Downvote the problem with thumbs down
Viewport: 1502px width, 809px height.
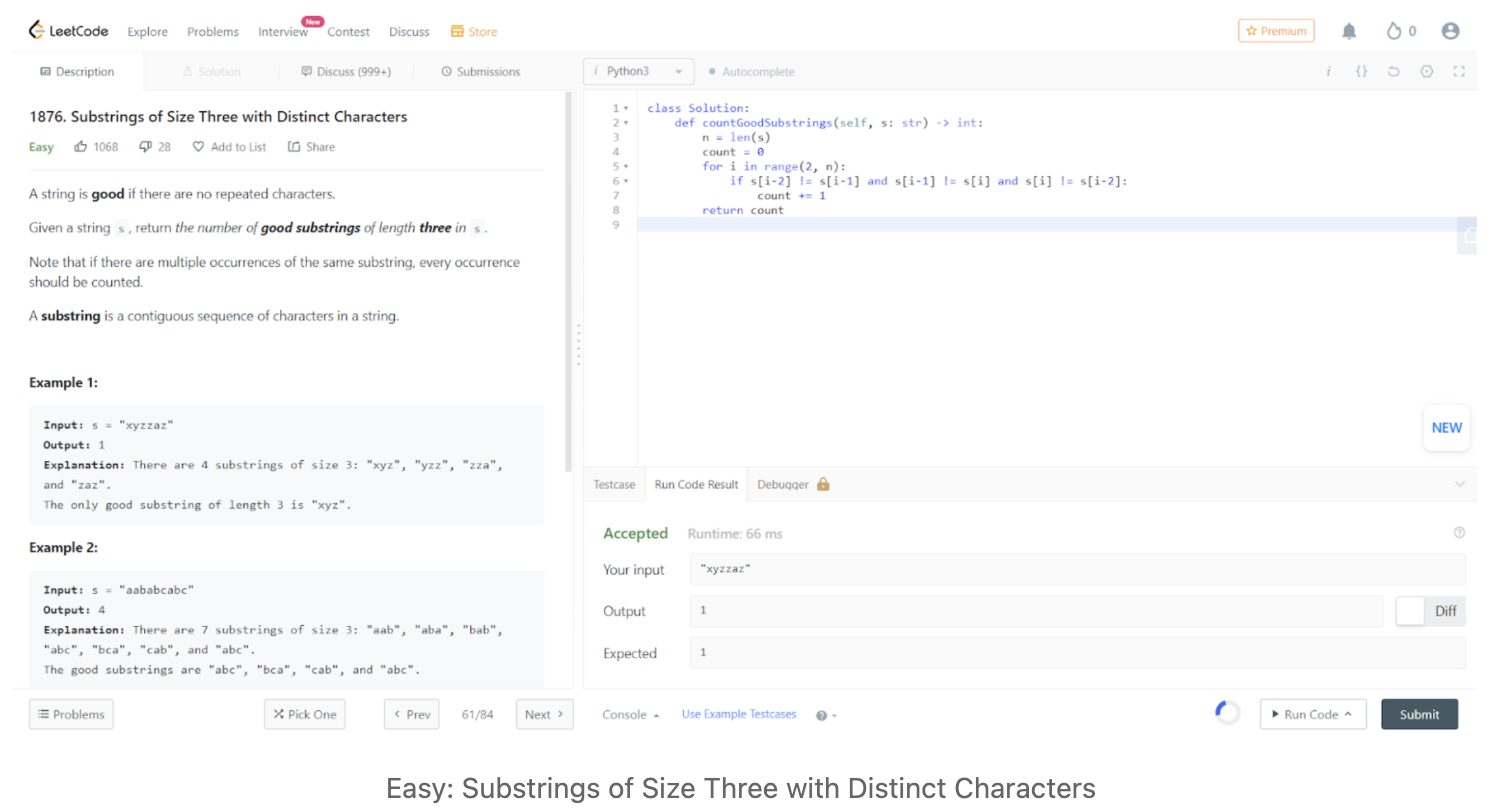click(145, 147)
